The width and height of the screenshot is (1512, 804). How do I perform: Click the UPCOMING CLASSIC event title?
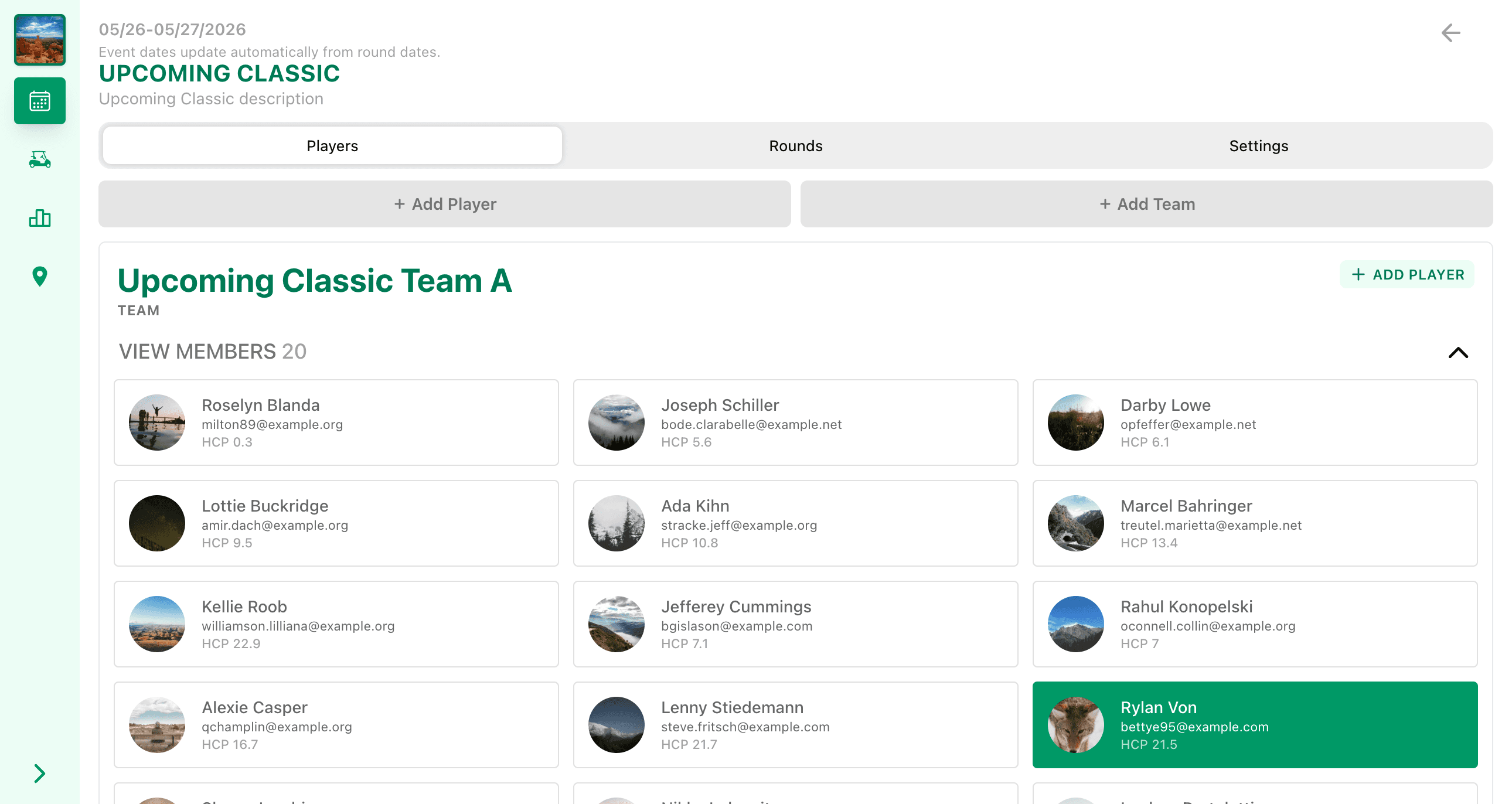pyautogui.click(x=219, y=74)
